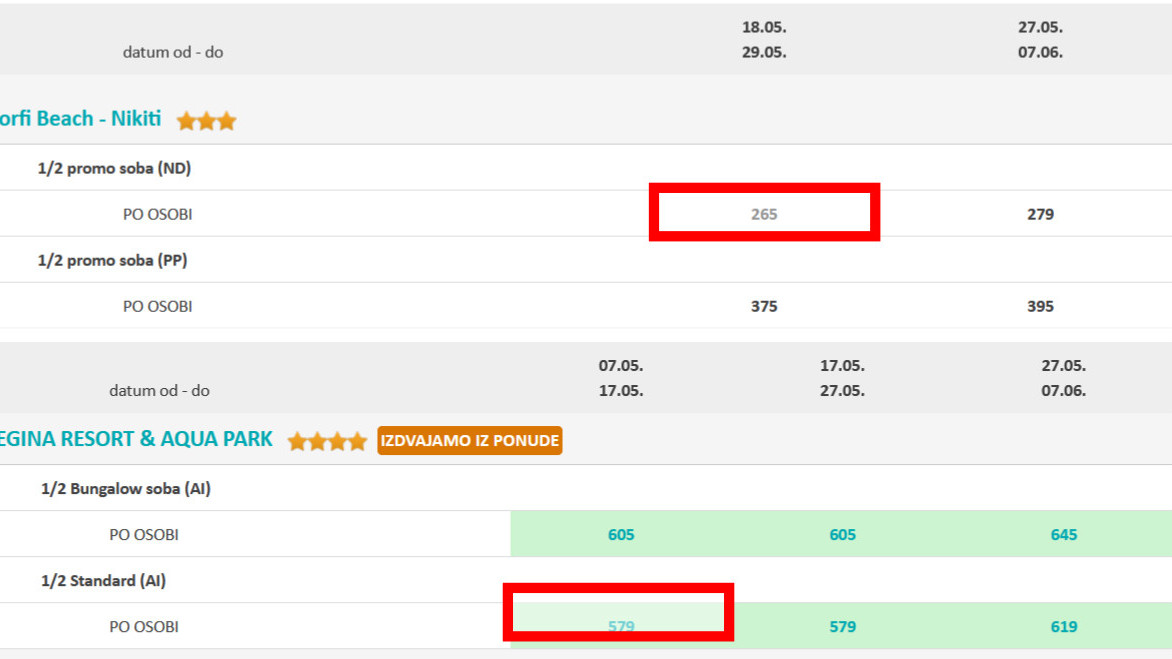Select the 279 price for promo soba (ND)
The image size is (1172, 659).
tap(1040, 214)
